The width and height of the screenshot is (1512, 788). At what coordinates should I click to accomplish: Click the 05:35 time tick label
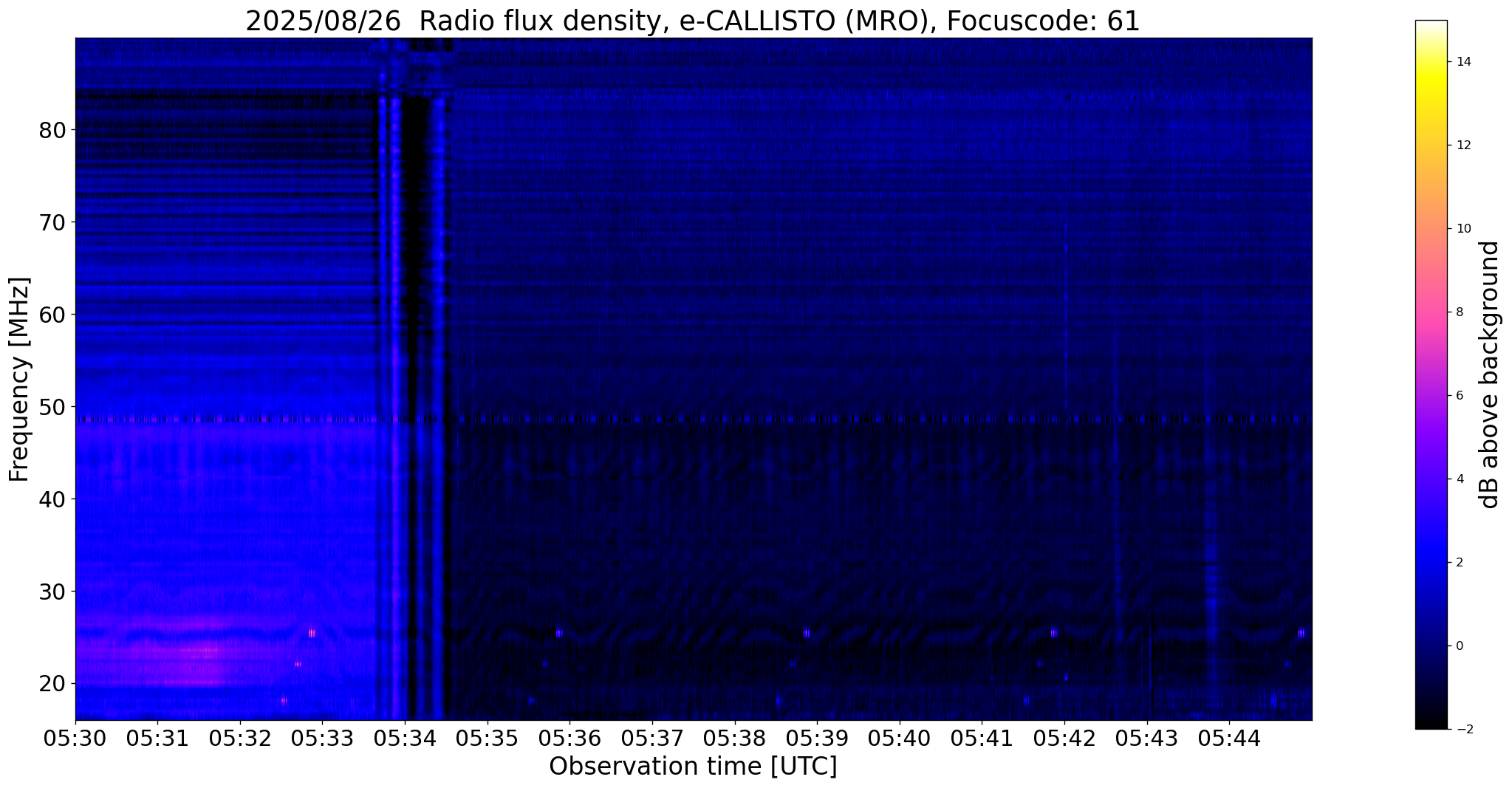click(x=488, y=737)
